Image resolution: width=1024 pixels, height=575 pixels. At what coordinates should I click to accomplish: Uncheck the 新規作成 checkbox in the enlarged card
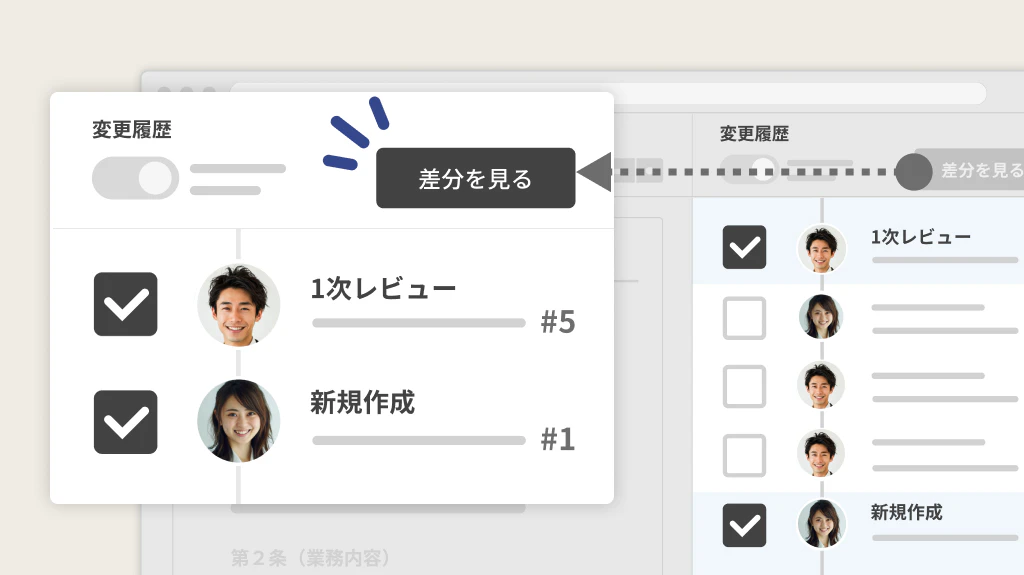[126, 422]
